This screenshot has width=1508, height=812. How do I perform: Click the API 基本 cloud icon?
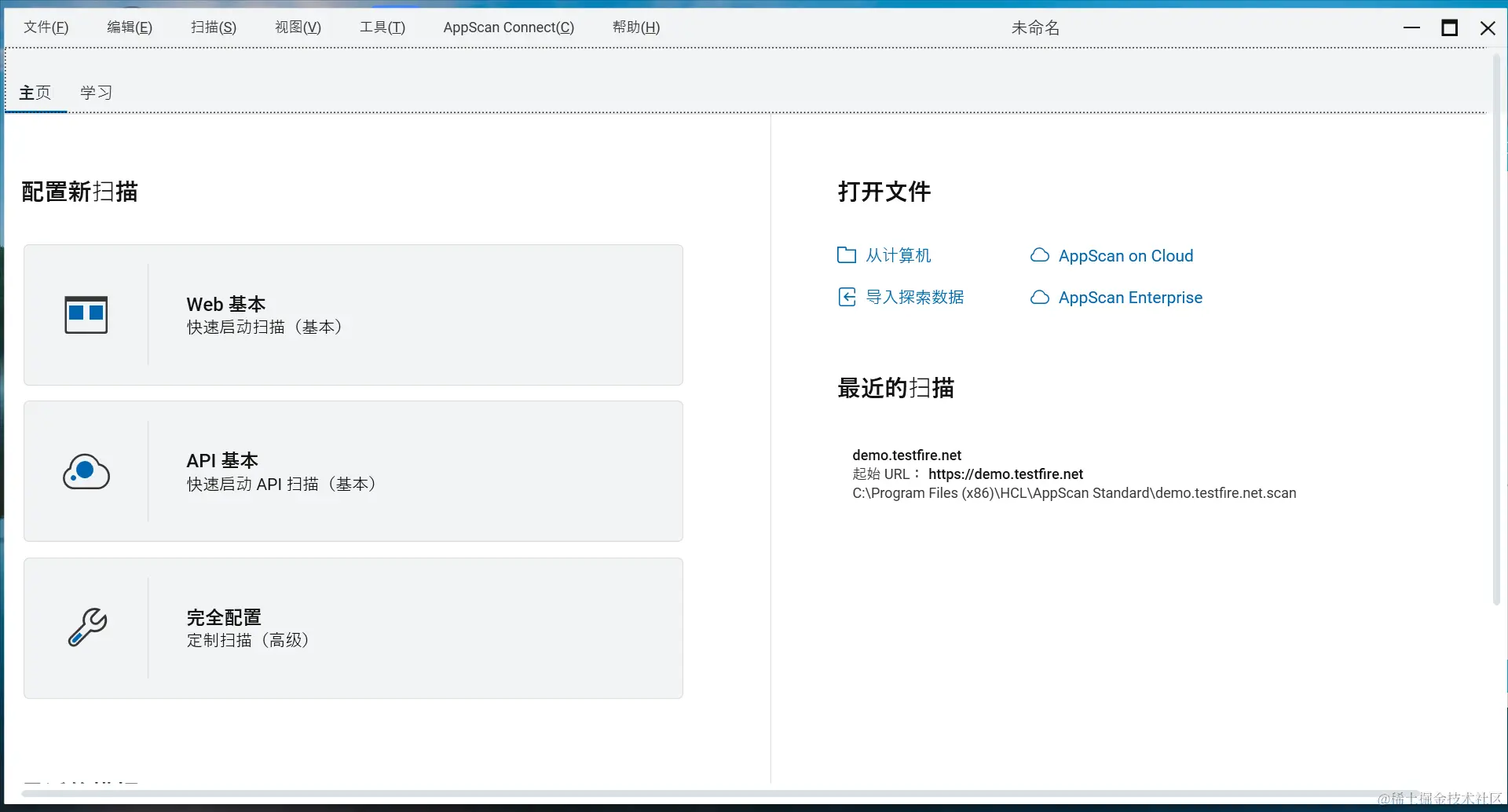click(86, 471)
